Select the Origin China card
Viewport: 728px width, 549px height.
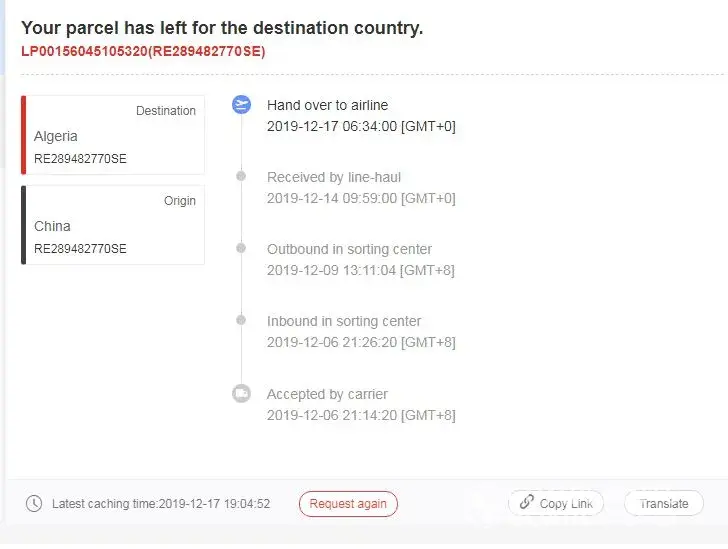[x=113, y=225]
